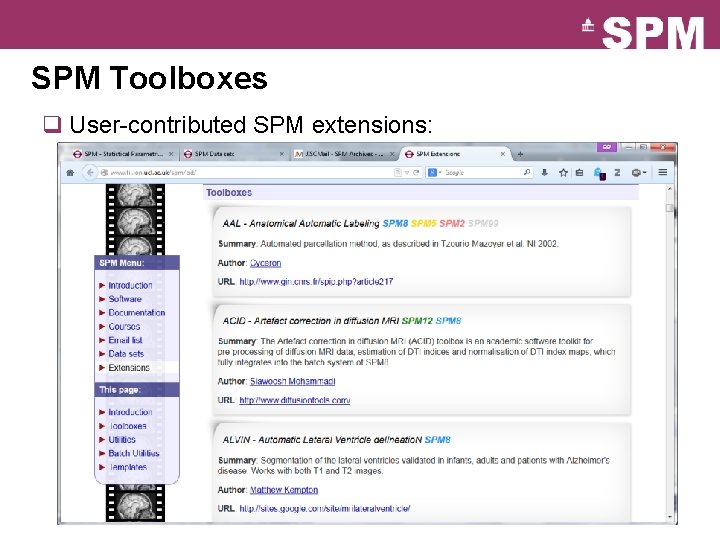The image size is (720, 540).
Task: Open Introduction in the SPM Menu
Action: coord(130,286)
